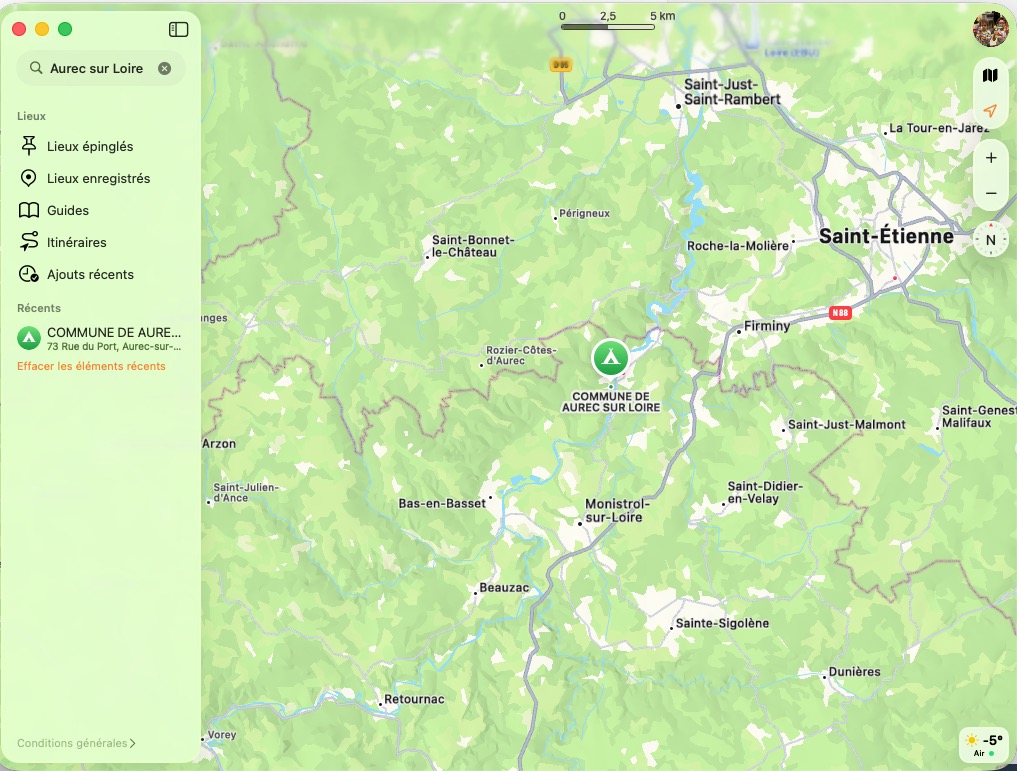Click Effacer les éléments récents link
Viewport: 1017px width, 771px height.
coord(91,366)
